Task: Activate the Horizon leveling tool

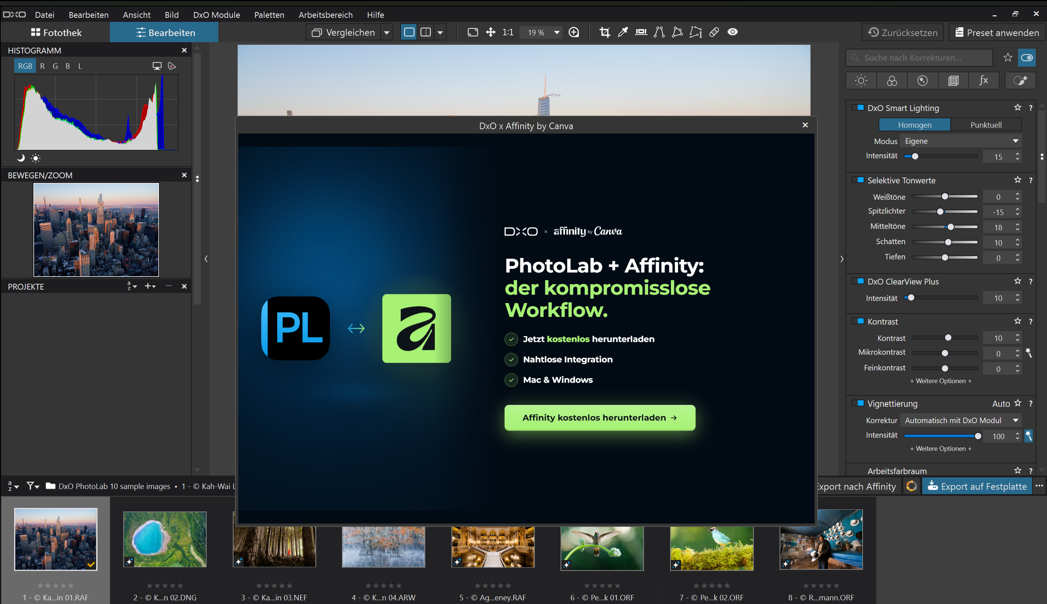Action: click(x=641, y=32)
